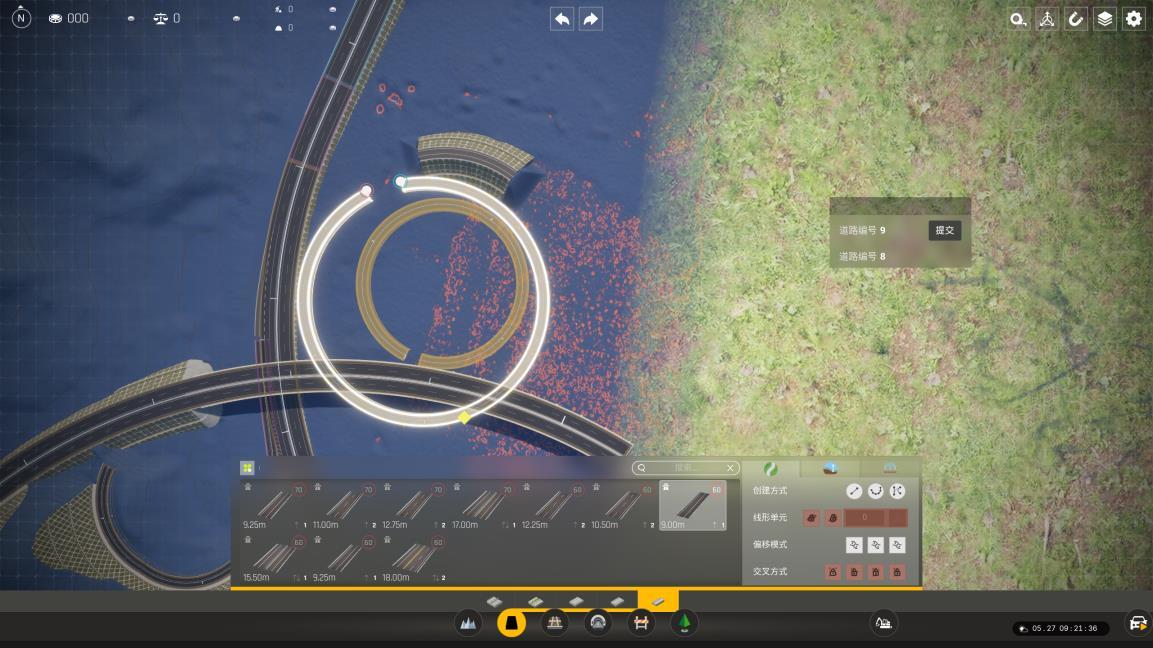Select the road barrier tool
The width and height of the screenshot is (1153, 648).
[x=641, y=624]
